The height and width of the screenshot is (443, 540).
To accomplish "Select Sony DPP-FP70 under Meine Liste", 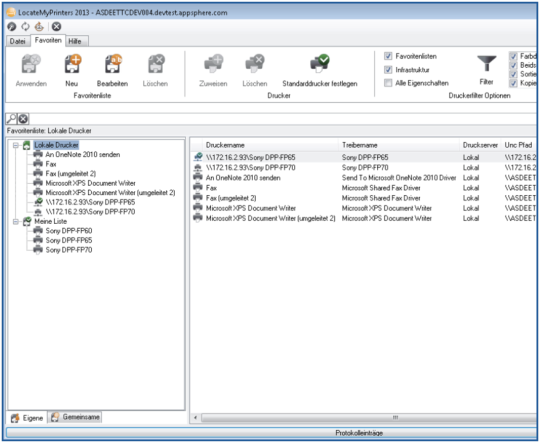I will [x=69, y=250].
